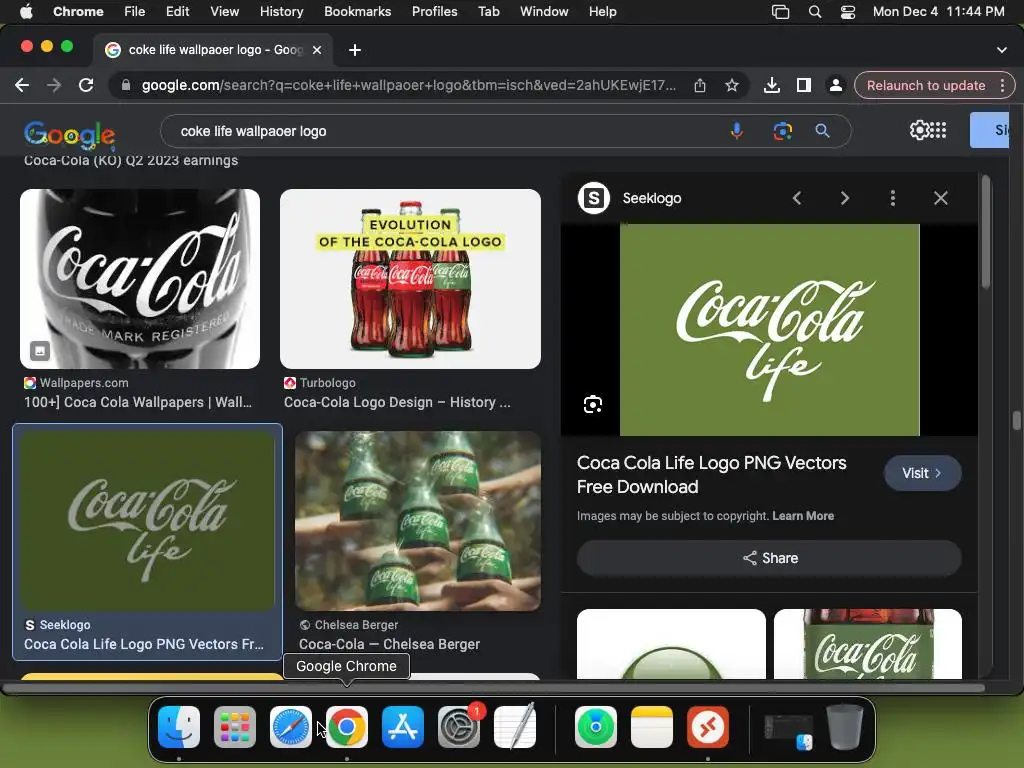Open the File menu
Screen dimensions: 1024x768
(x=135, y=12)
